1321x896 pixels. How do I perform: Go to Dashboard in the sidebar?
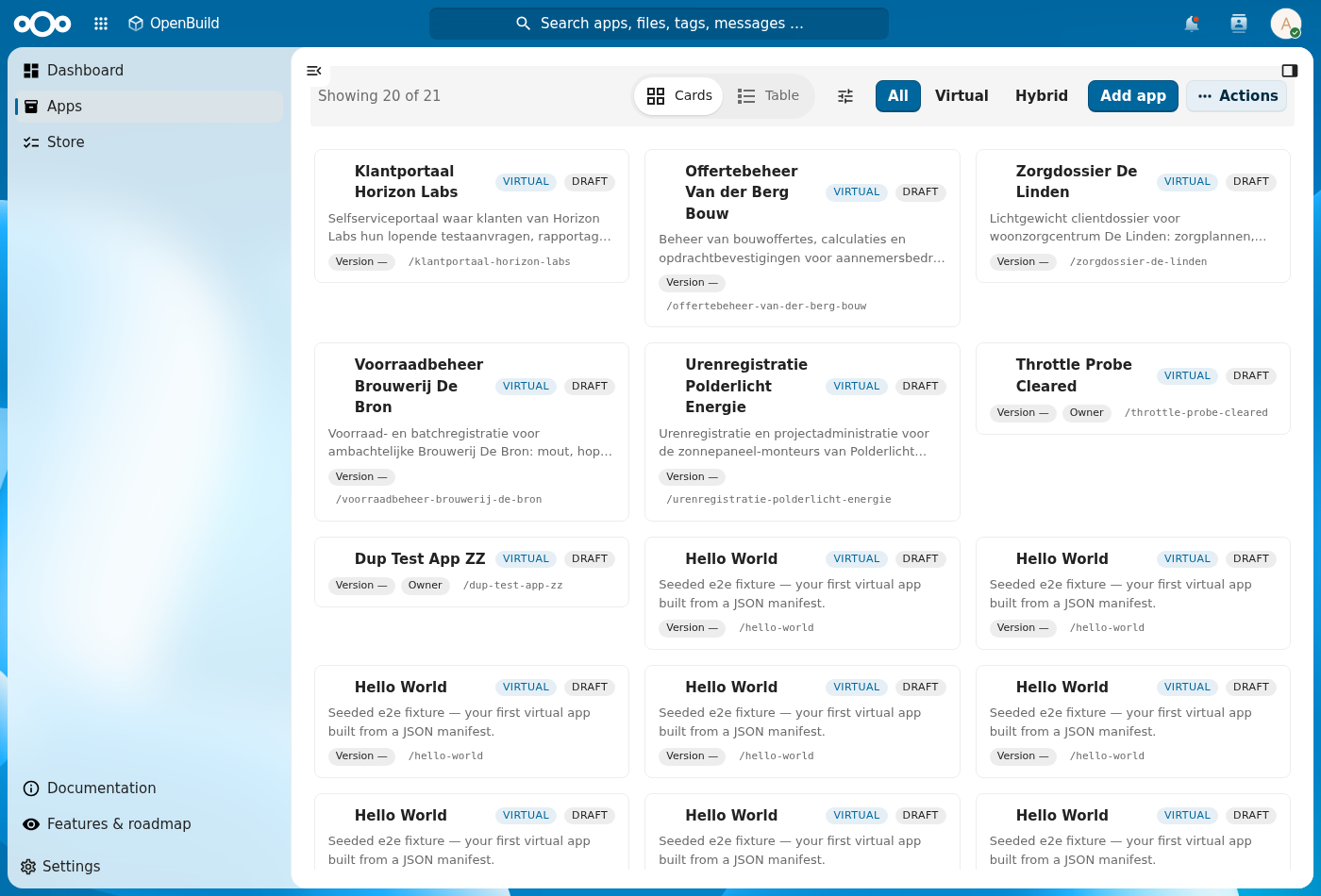[149, 71]
